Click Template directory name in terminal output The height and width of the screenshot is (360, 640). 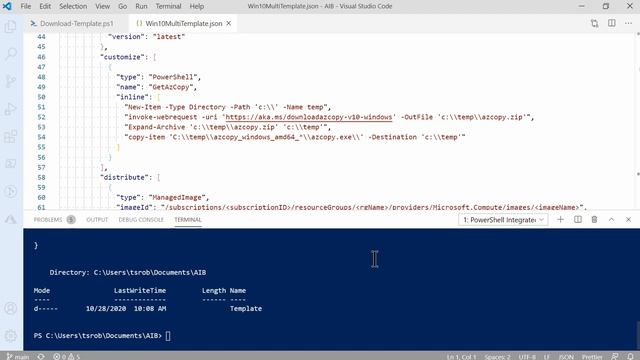246,309
